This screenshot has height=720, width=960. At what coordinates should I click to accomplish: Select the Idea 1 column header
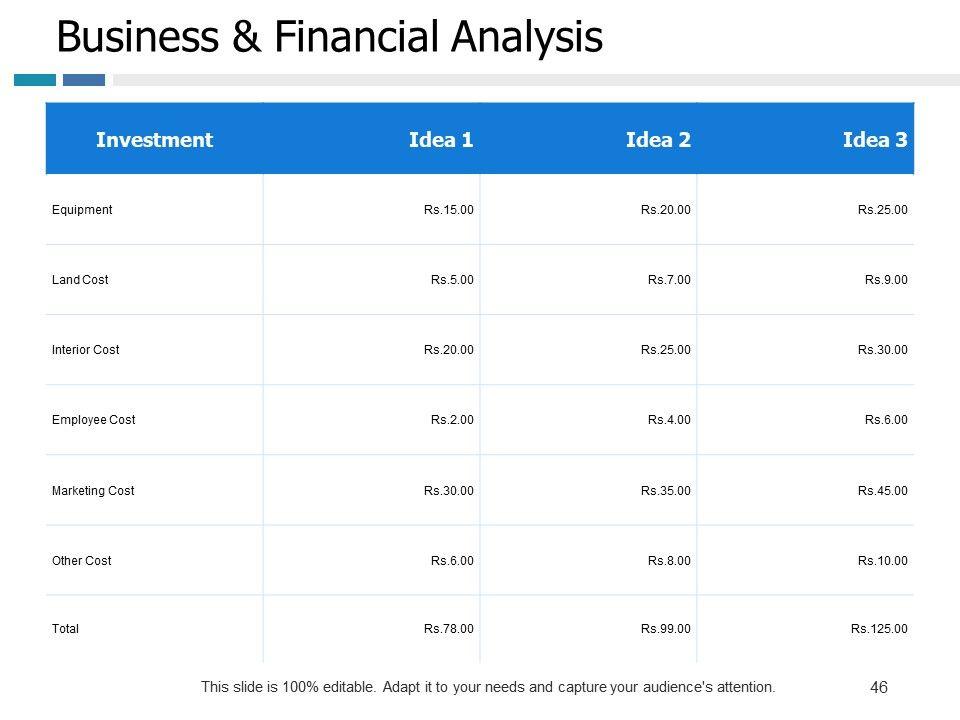coord(441,140)
